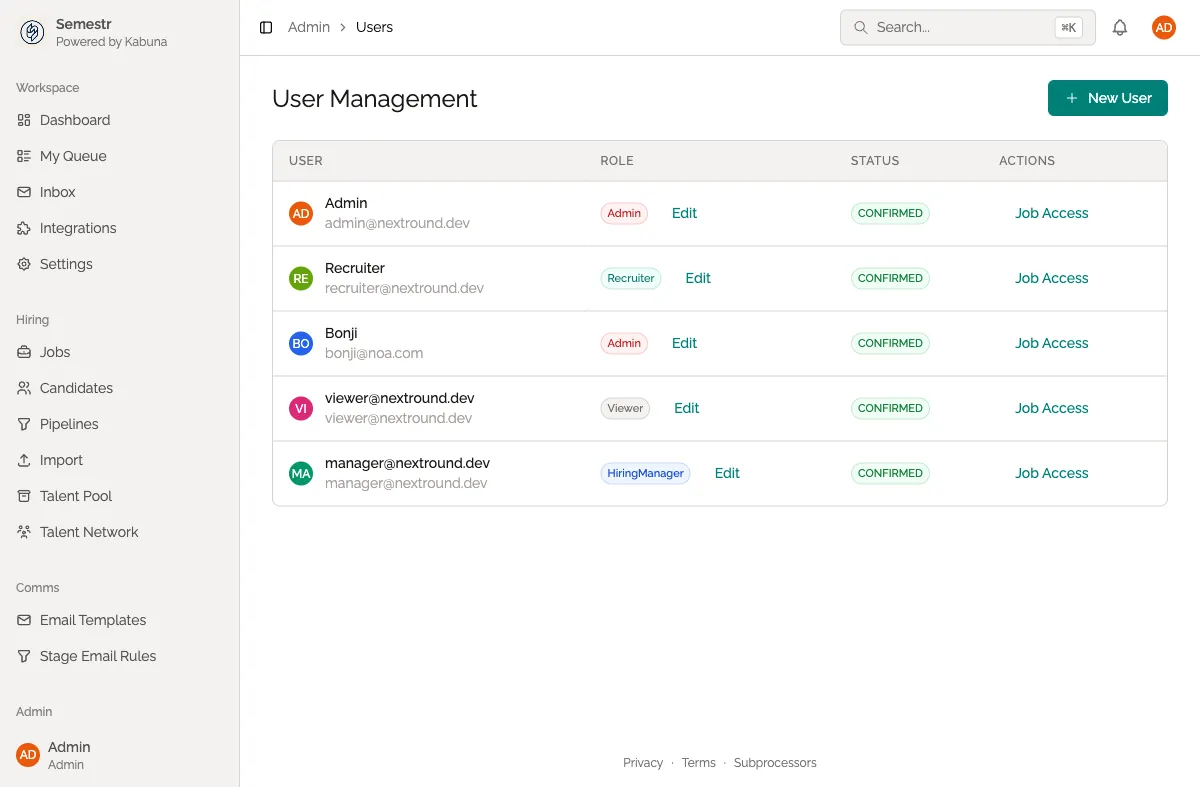The width and height of the screenshot is (1200, 787).
Task: Open Jobs under the Hiring section
Action: pos(55,352)
